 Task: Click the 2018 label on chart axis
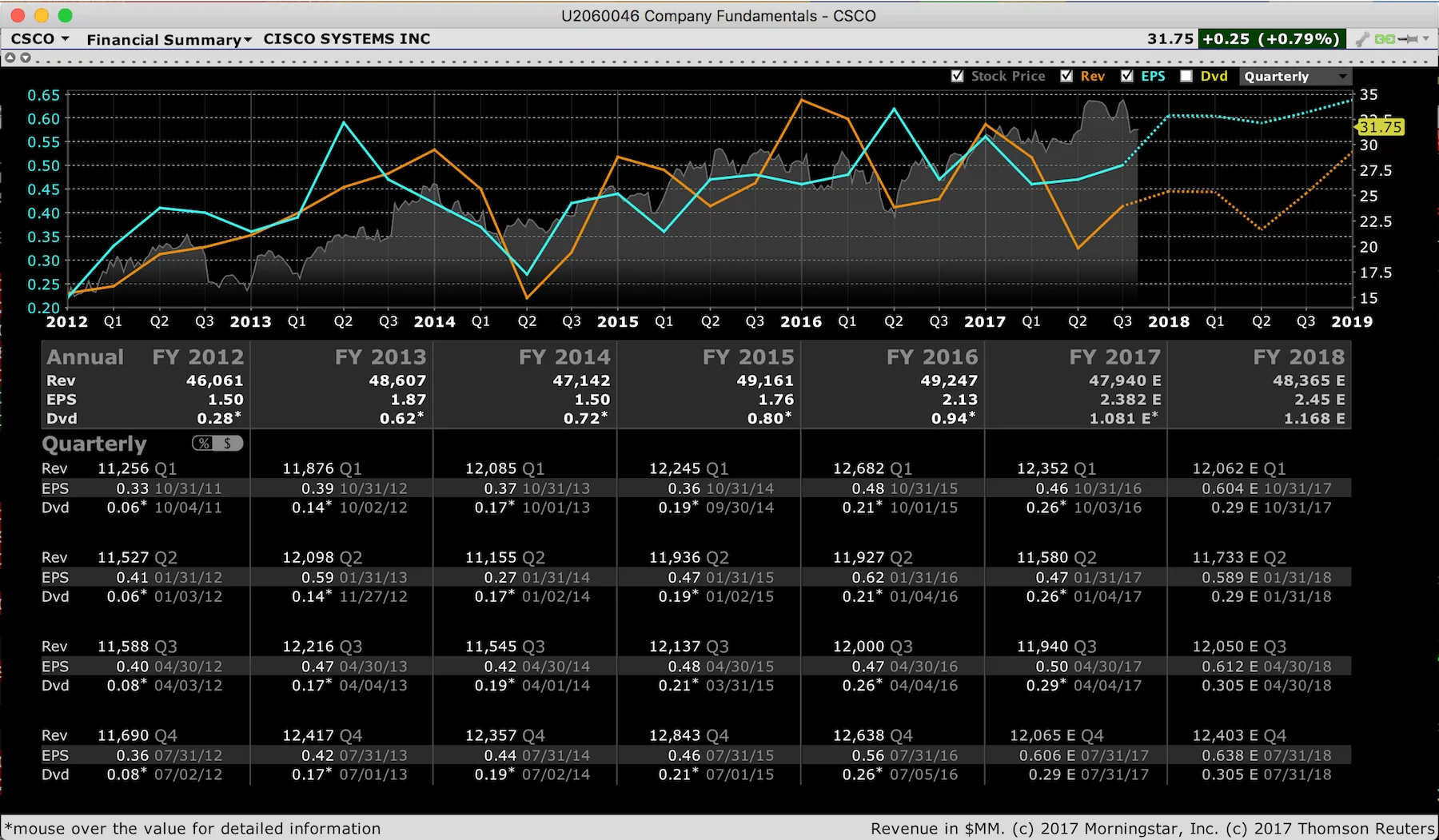click(x=1169, y=321)
